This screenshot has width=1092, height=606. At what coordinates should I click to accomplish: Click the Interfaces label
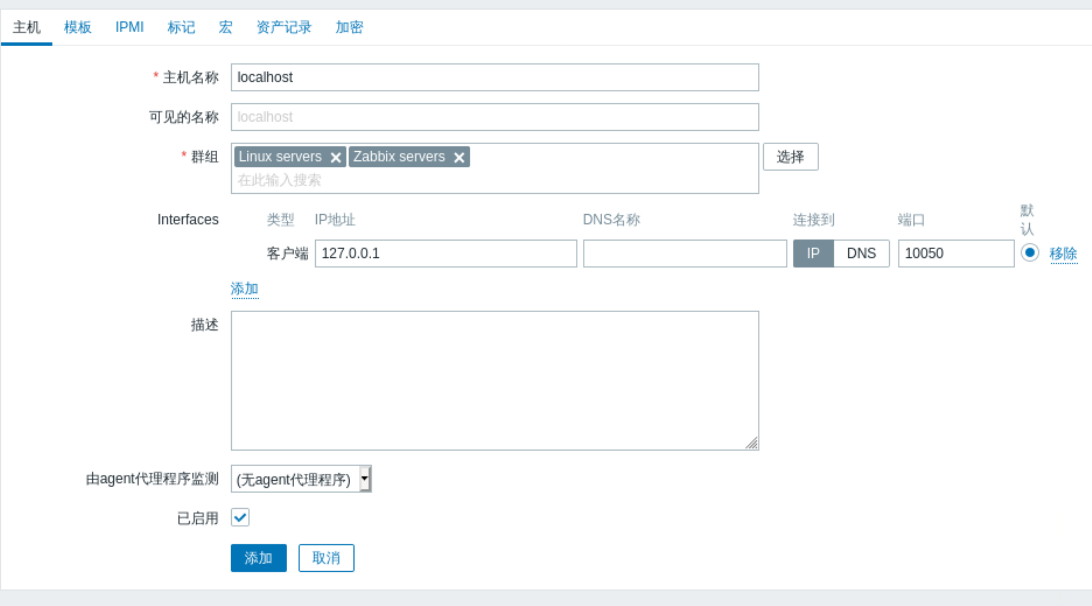click(x=188, y=220)
